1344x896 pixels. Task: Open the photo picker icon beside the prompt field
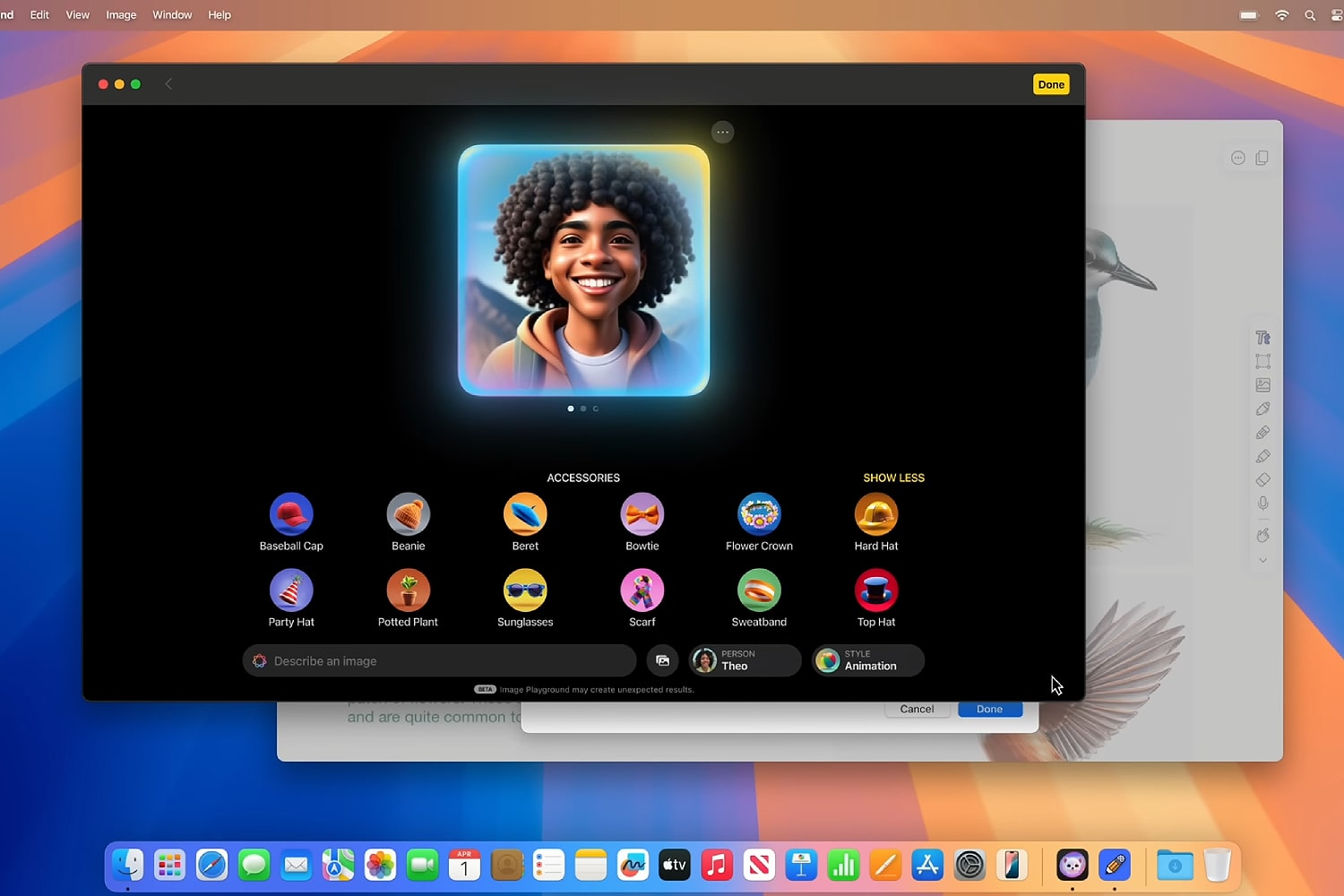coord(662,660)
